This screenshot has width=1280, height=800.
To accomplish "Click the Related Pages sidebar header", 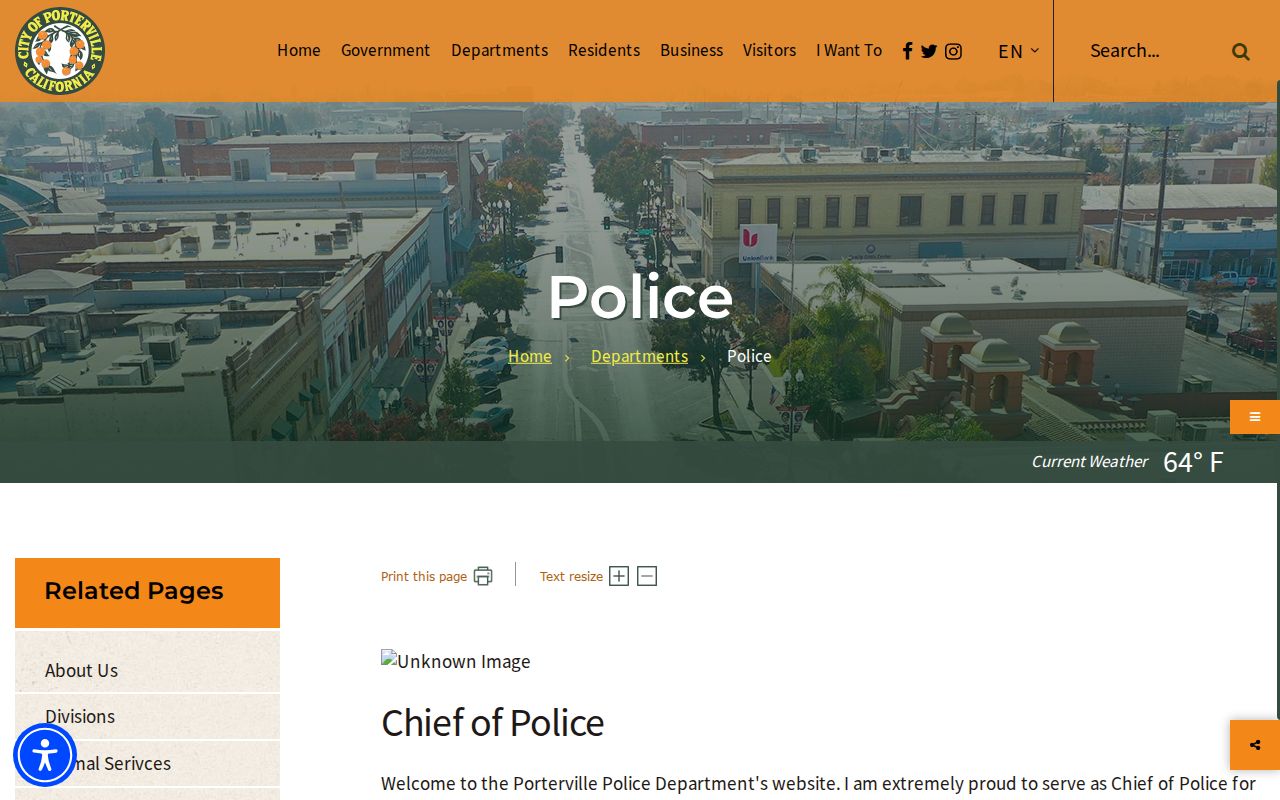I will [147, 592].
